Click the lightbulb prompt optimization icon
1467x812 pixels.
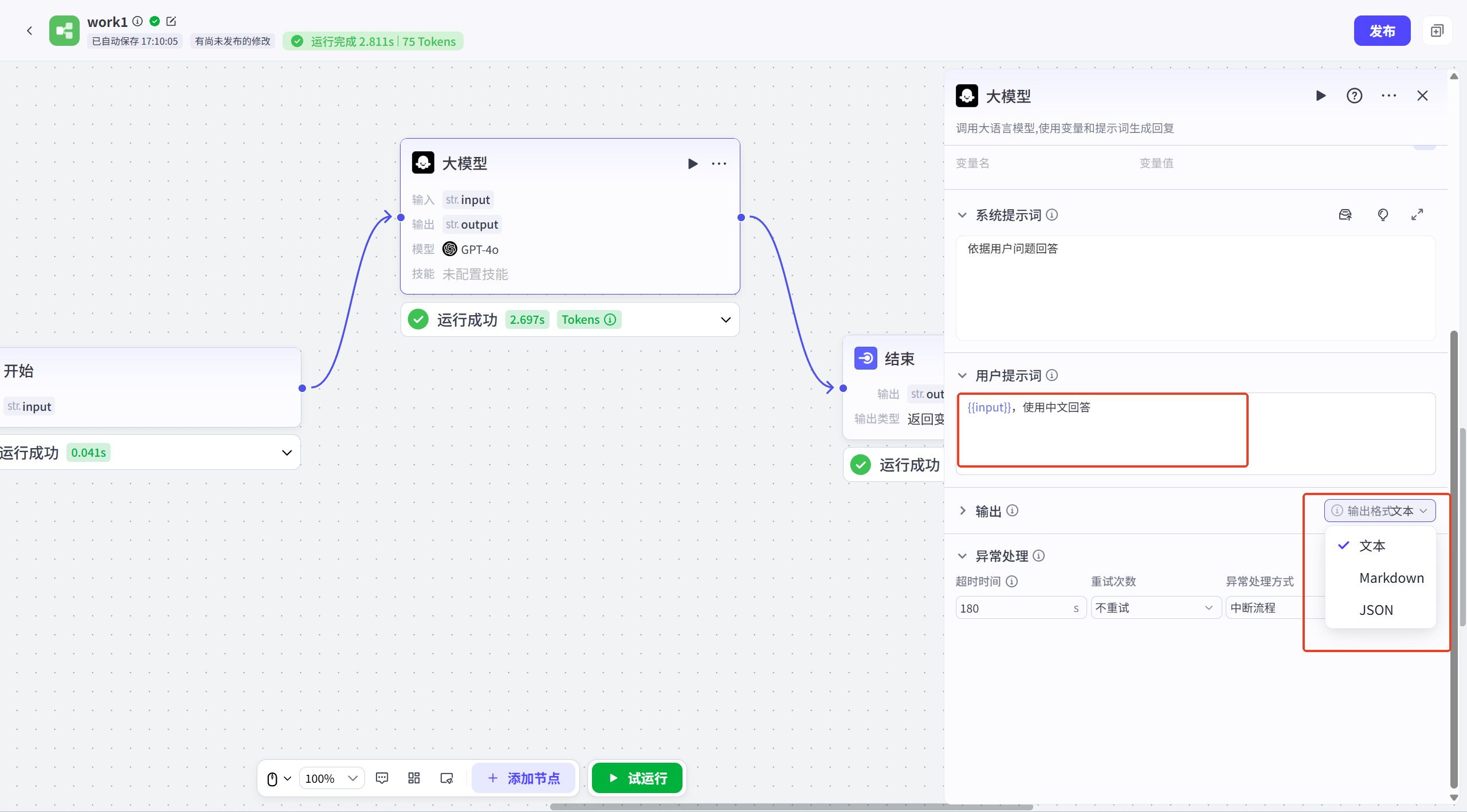[x=1383, y=214]
